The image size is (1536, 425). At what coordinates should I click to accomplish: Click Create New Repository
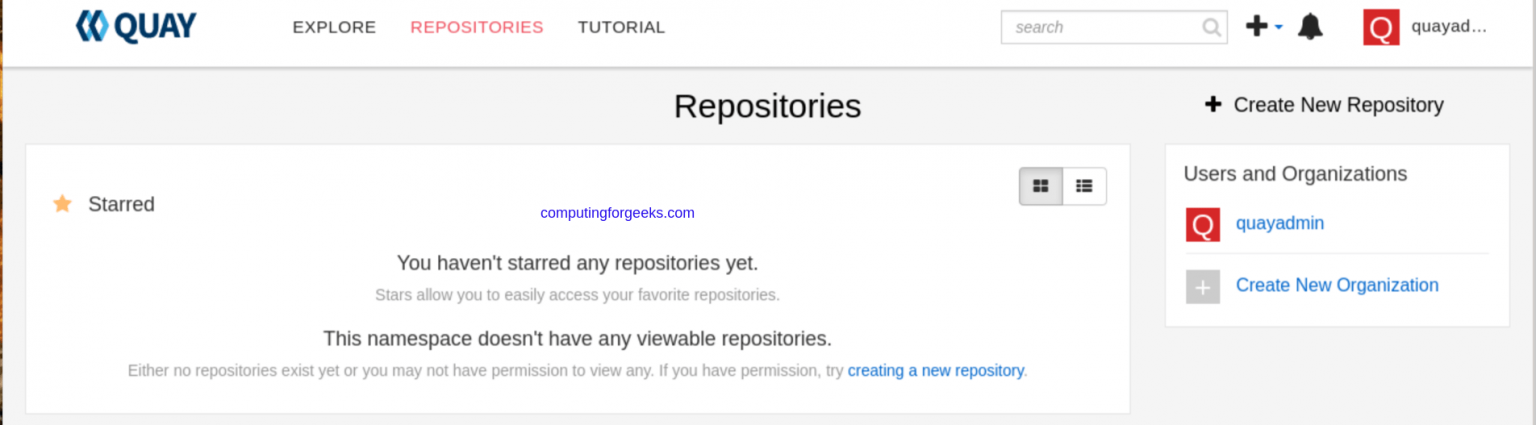point(1338,104)
